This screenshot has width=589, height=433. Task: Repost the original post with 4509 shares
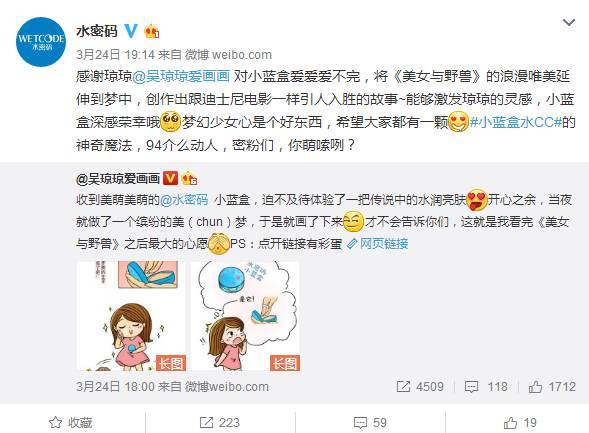click(x=420, y=386)
